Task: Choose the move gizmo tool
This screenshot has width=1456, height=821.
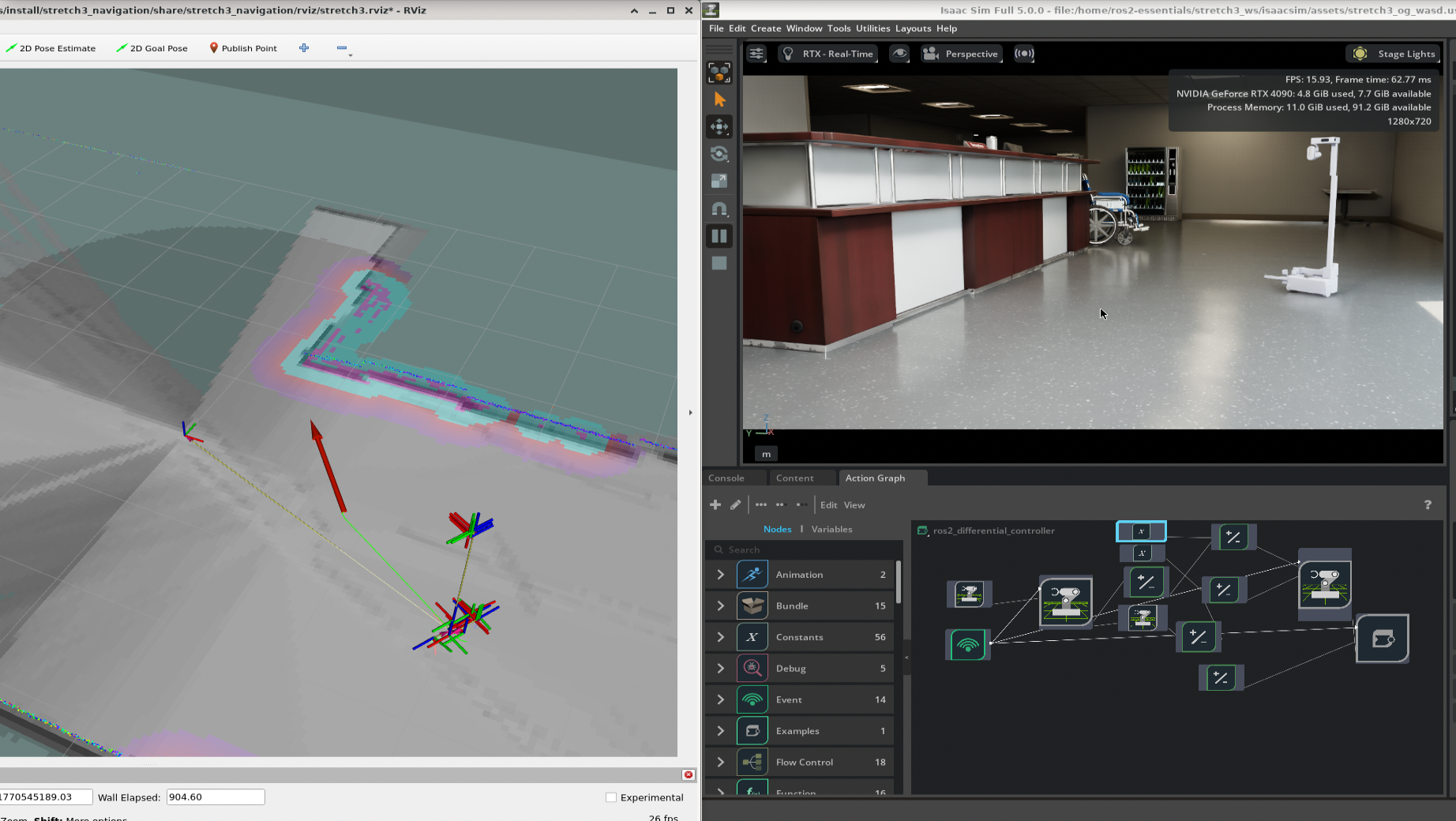Action: pos(719,127)
